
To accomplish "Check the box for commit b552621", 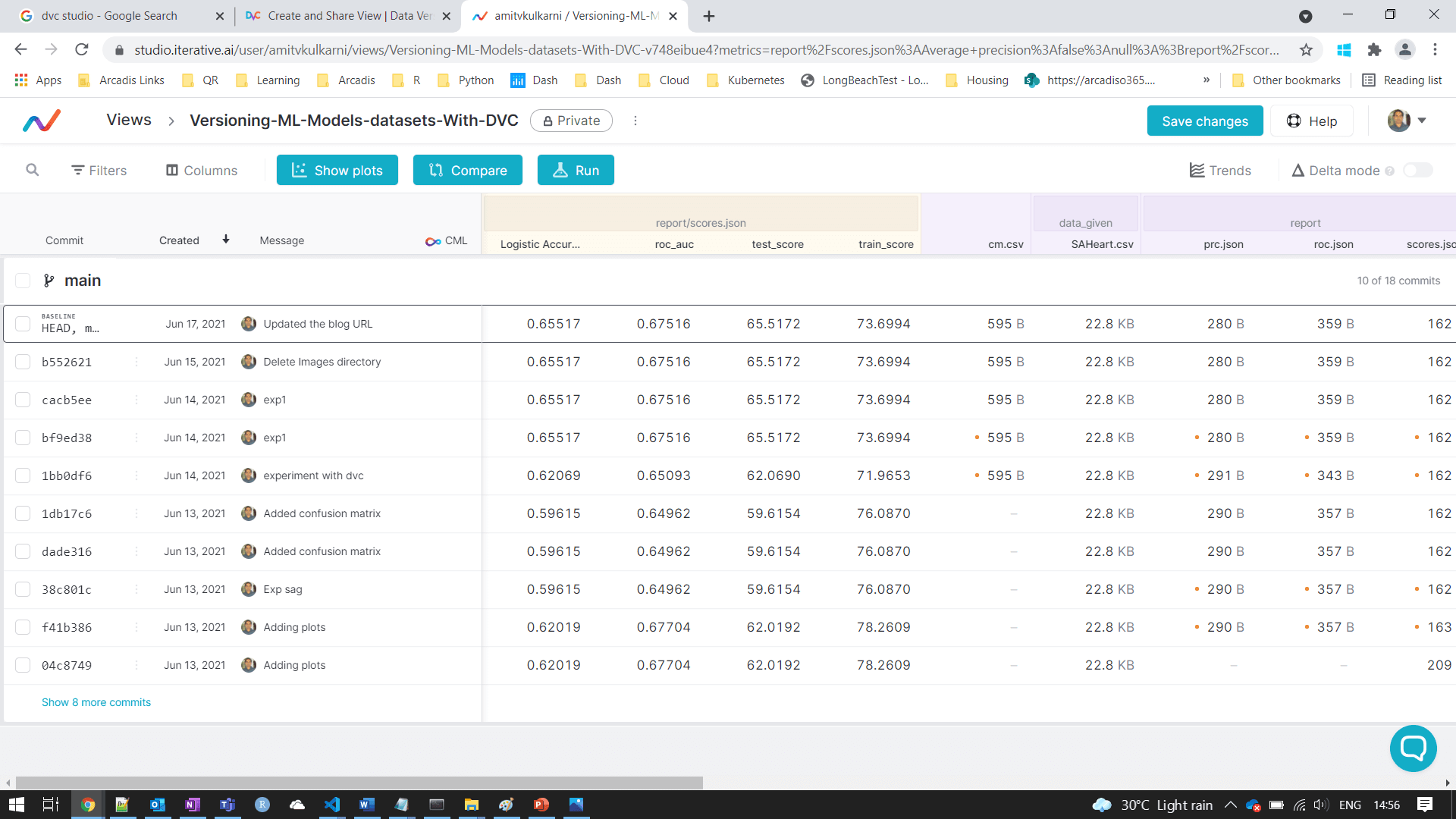I will tap(23, 362).
